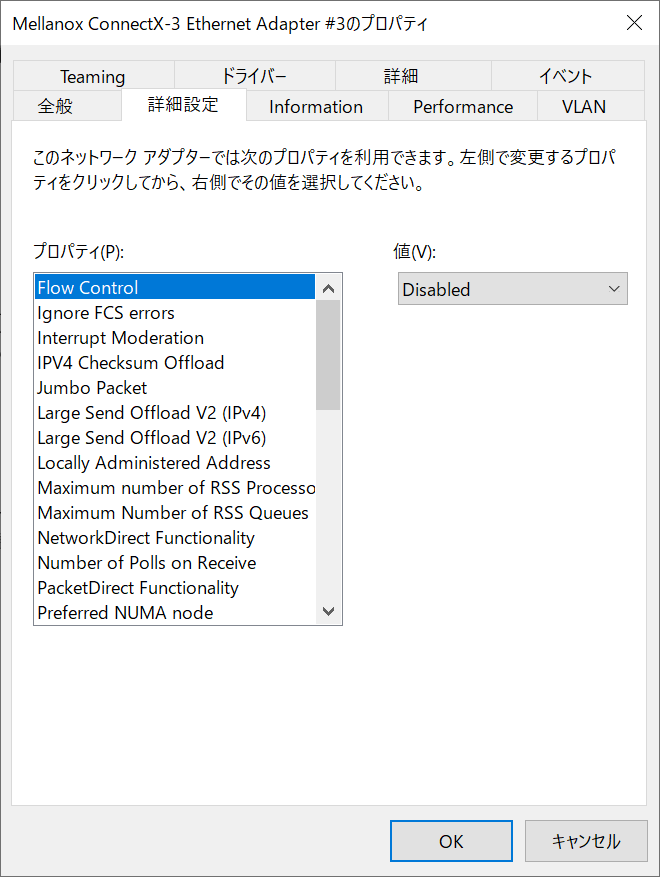Select Large Send Offload V2 (IPv6)
This screenshot has width=660, height=877.
click(175, 437)
